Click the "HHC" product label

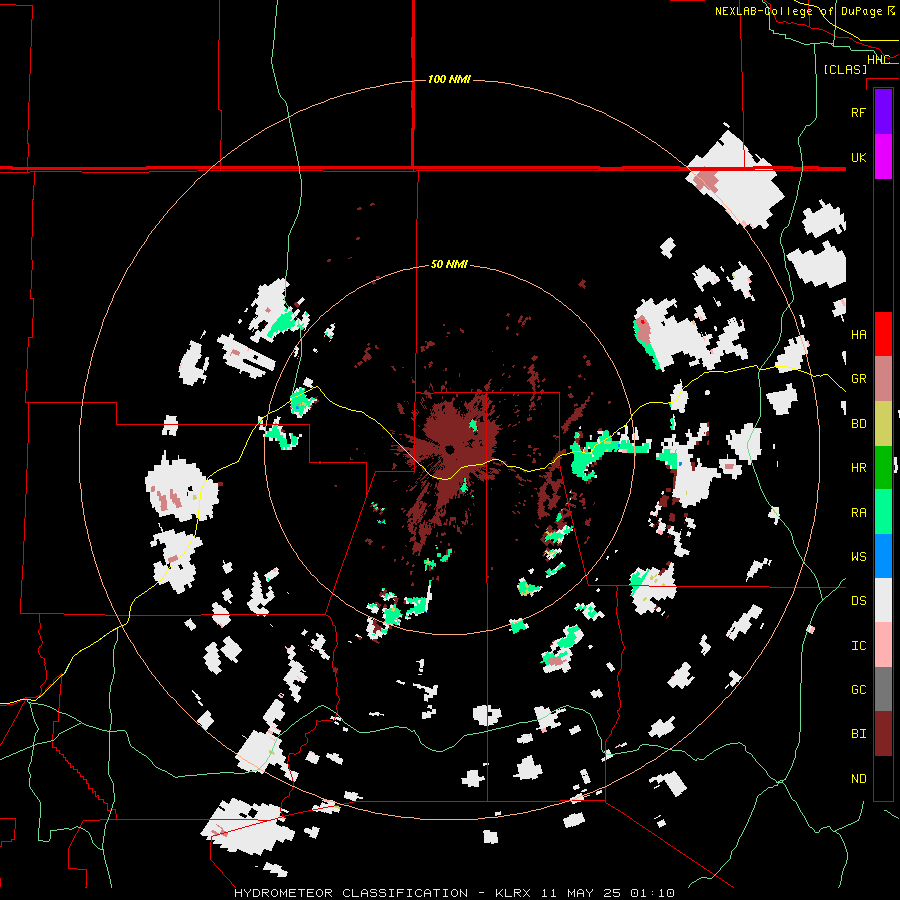(x=878, y=60)
